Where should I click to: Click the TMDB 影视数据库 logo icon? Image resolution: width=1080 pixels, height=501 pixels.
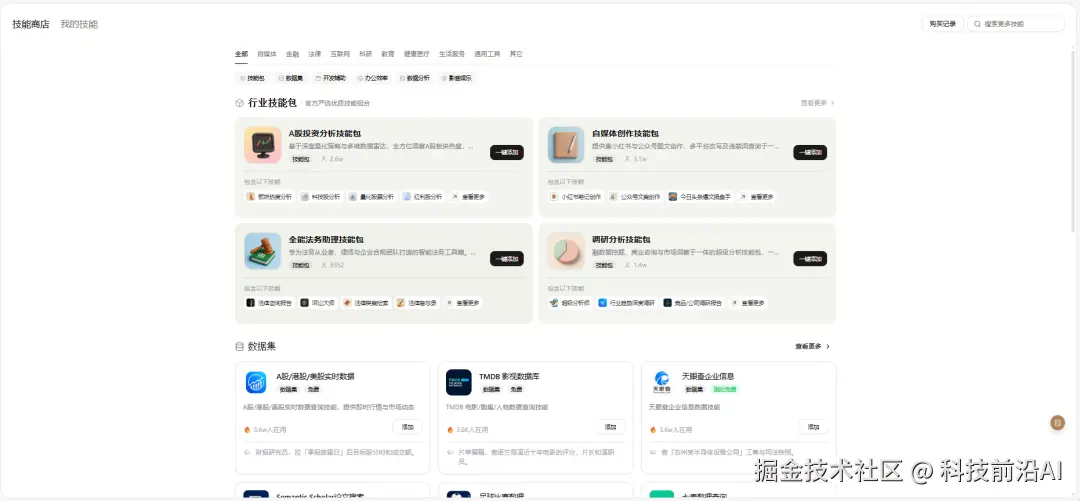459,382
